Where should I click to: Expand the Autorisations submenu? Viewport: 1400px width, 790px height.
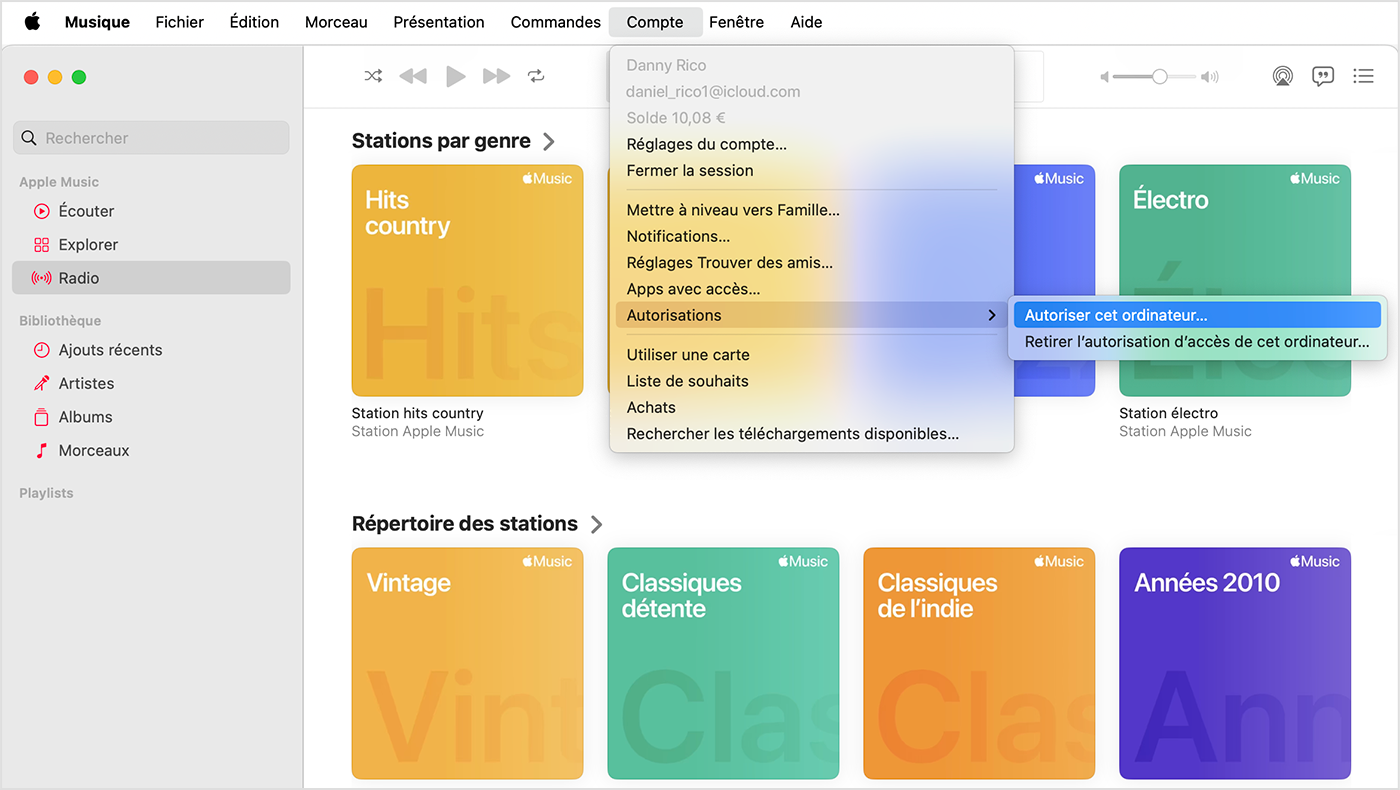coord(810,315)
